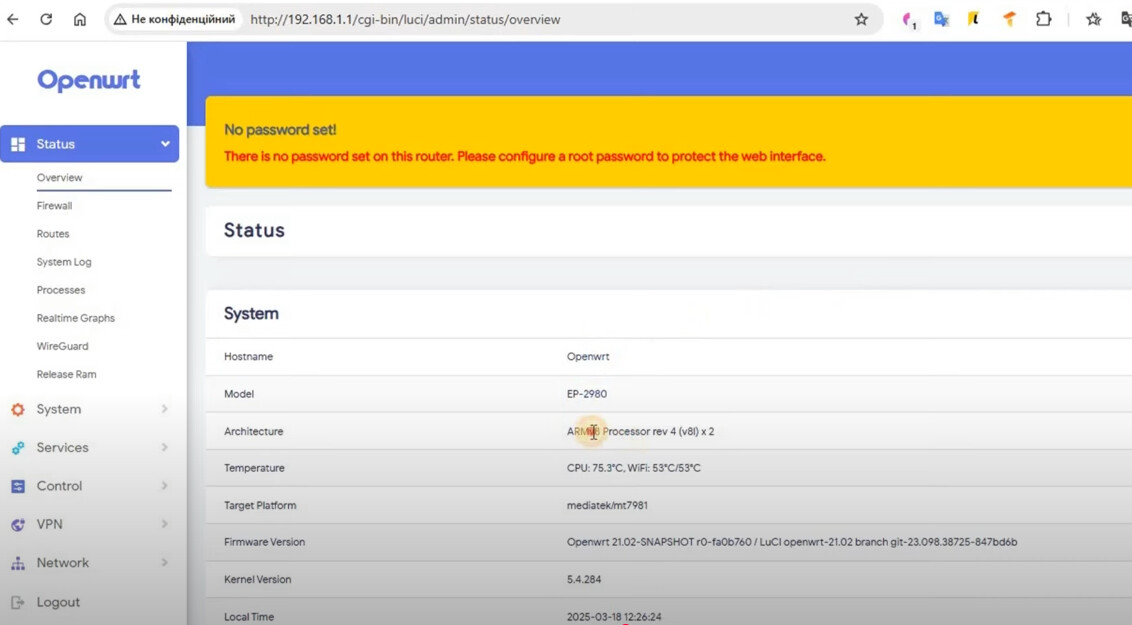Open the Routes status page
Image resolution: width=1132 pixels, height=625 pixels.
pos(53,234)
